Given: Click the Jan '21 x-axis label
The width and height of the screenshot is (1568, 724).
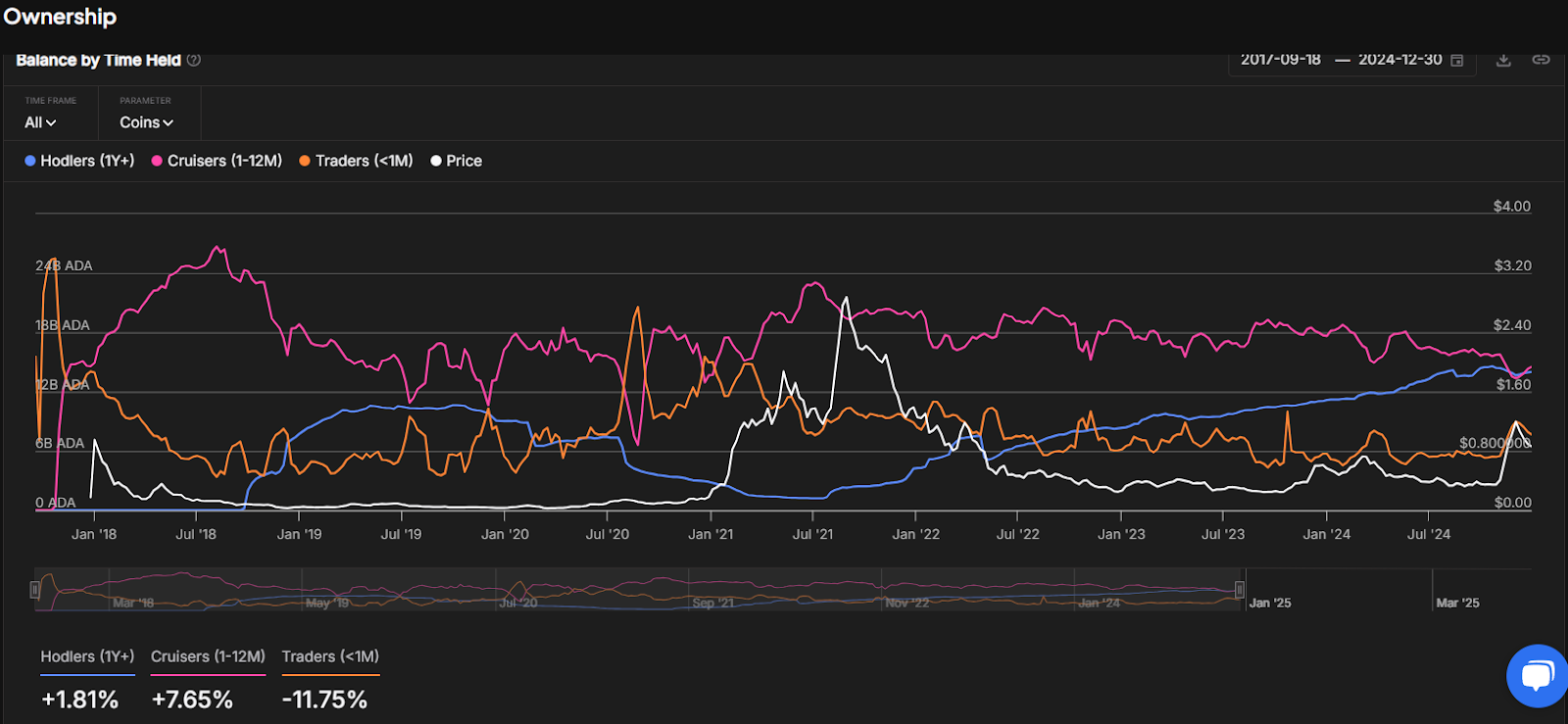Looking at the screenshot, I should pos(710,534).
